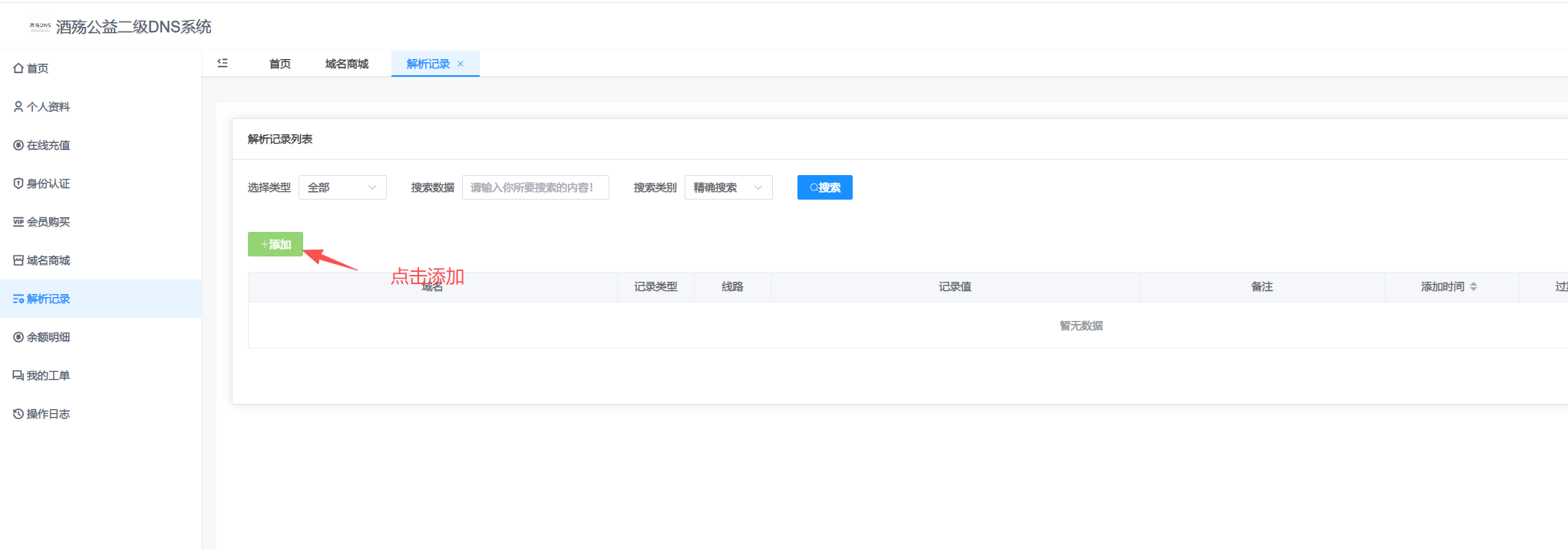1568x549 pixels.
Task: Go to 在线充值 page
Action: point(101,145)
